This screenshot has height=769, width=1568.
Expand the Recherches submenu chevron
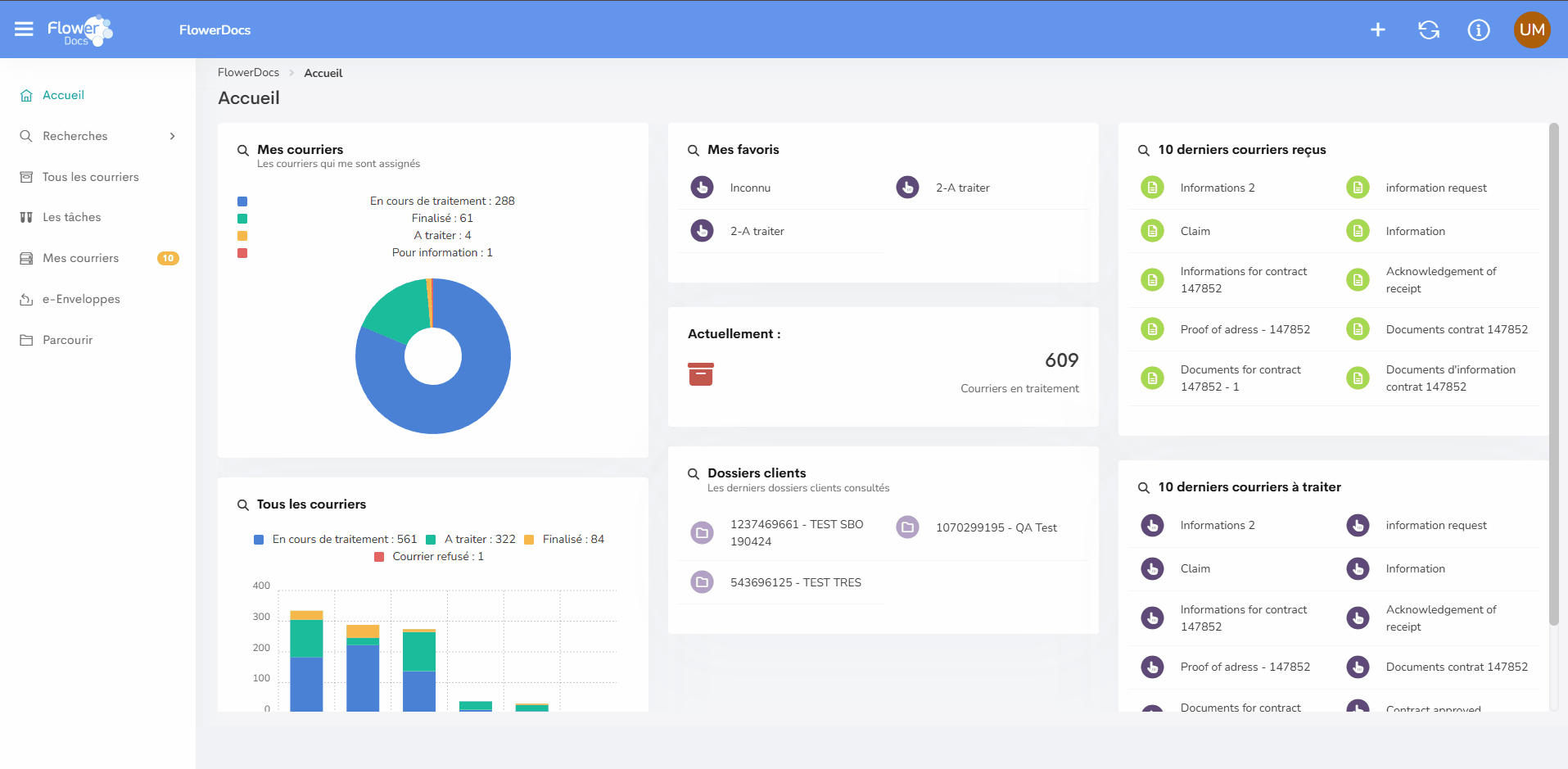[172, 136]
